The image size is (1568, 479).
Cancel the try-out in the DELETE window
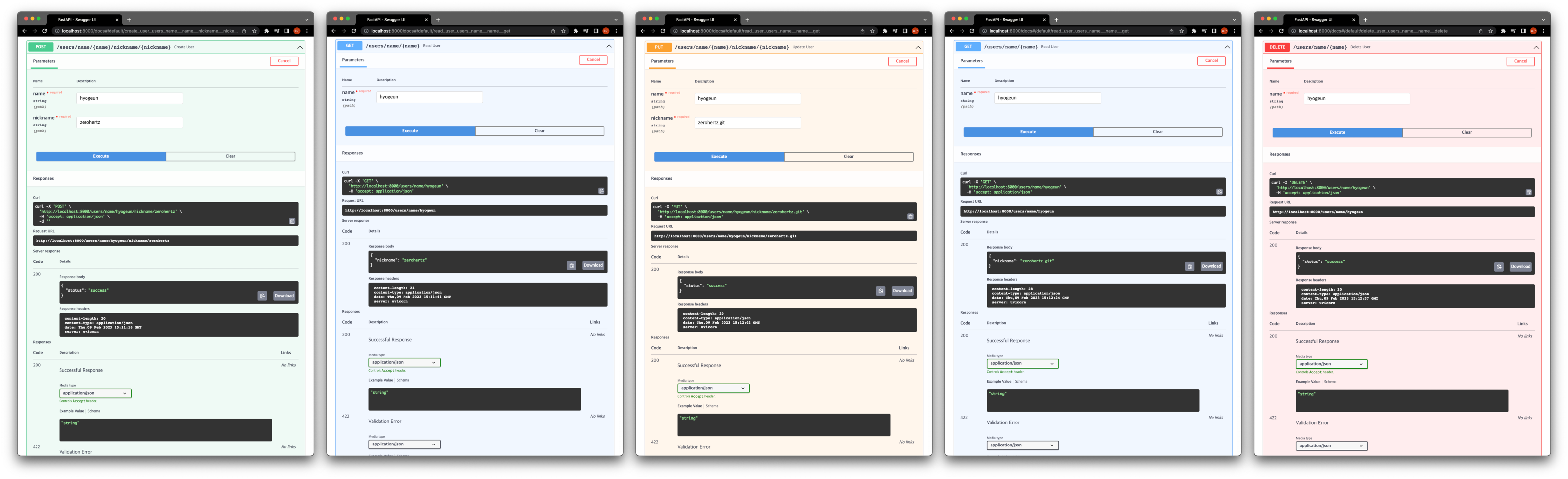coord(1521,61)
